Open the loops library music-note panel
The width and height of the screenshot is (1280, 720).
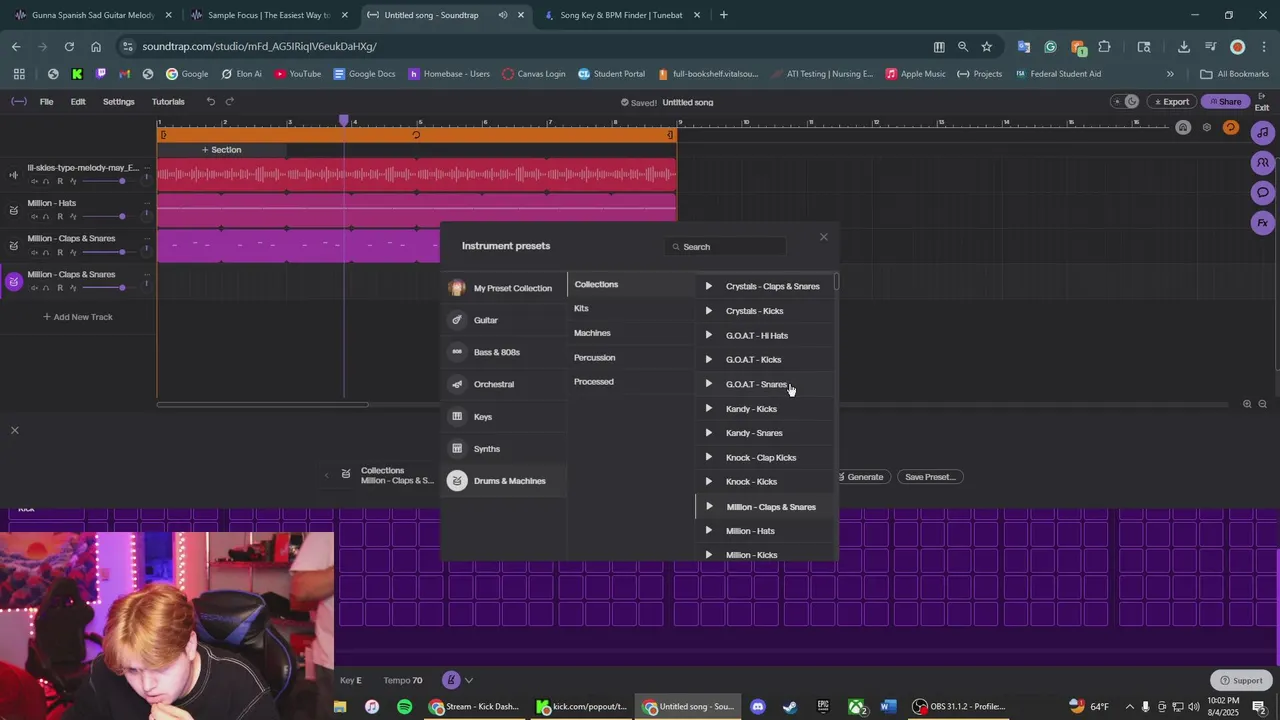pos(1263,132)
